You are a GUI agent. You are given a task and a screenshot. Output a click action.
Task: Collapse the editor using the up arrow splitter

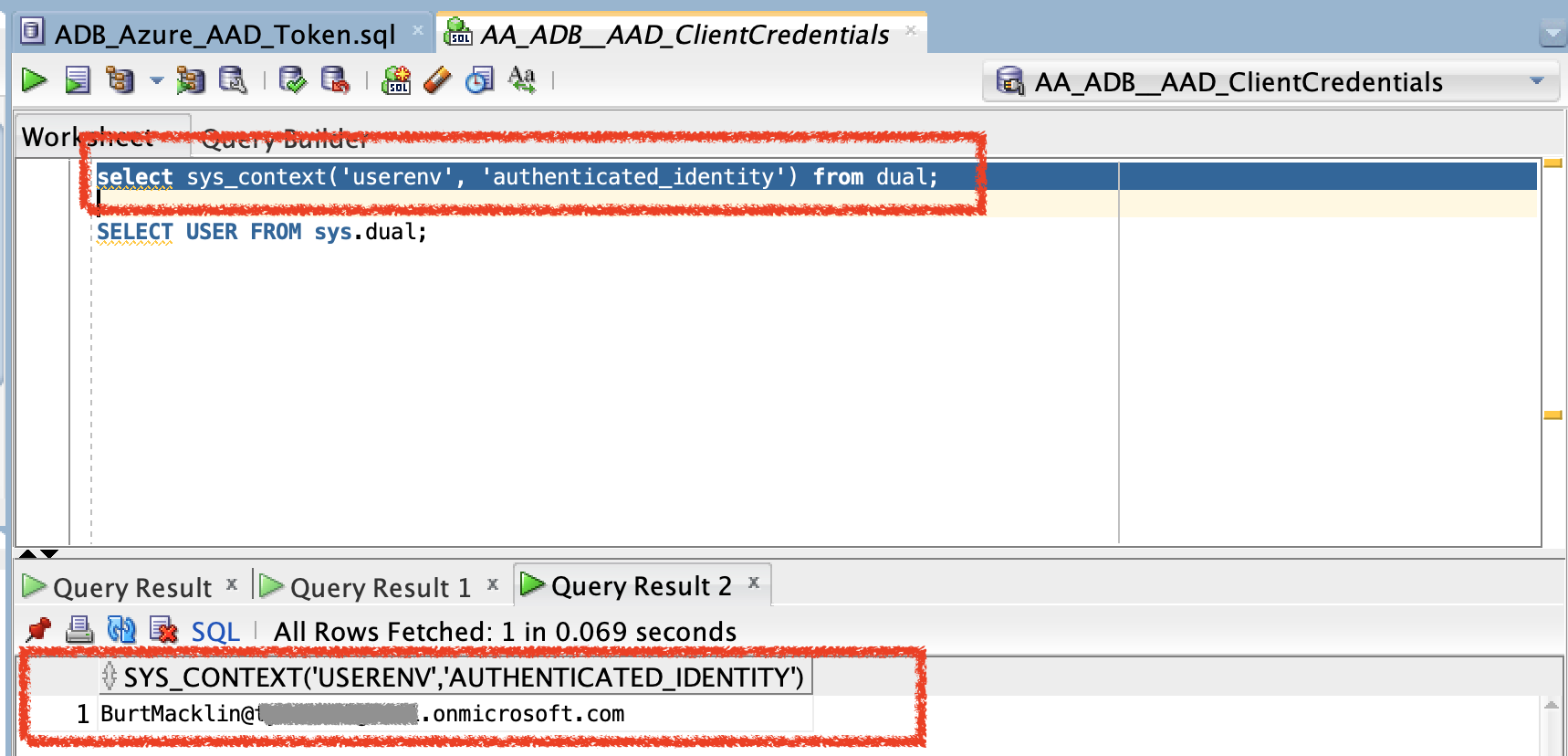pos(27,553)
